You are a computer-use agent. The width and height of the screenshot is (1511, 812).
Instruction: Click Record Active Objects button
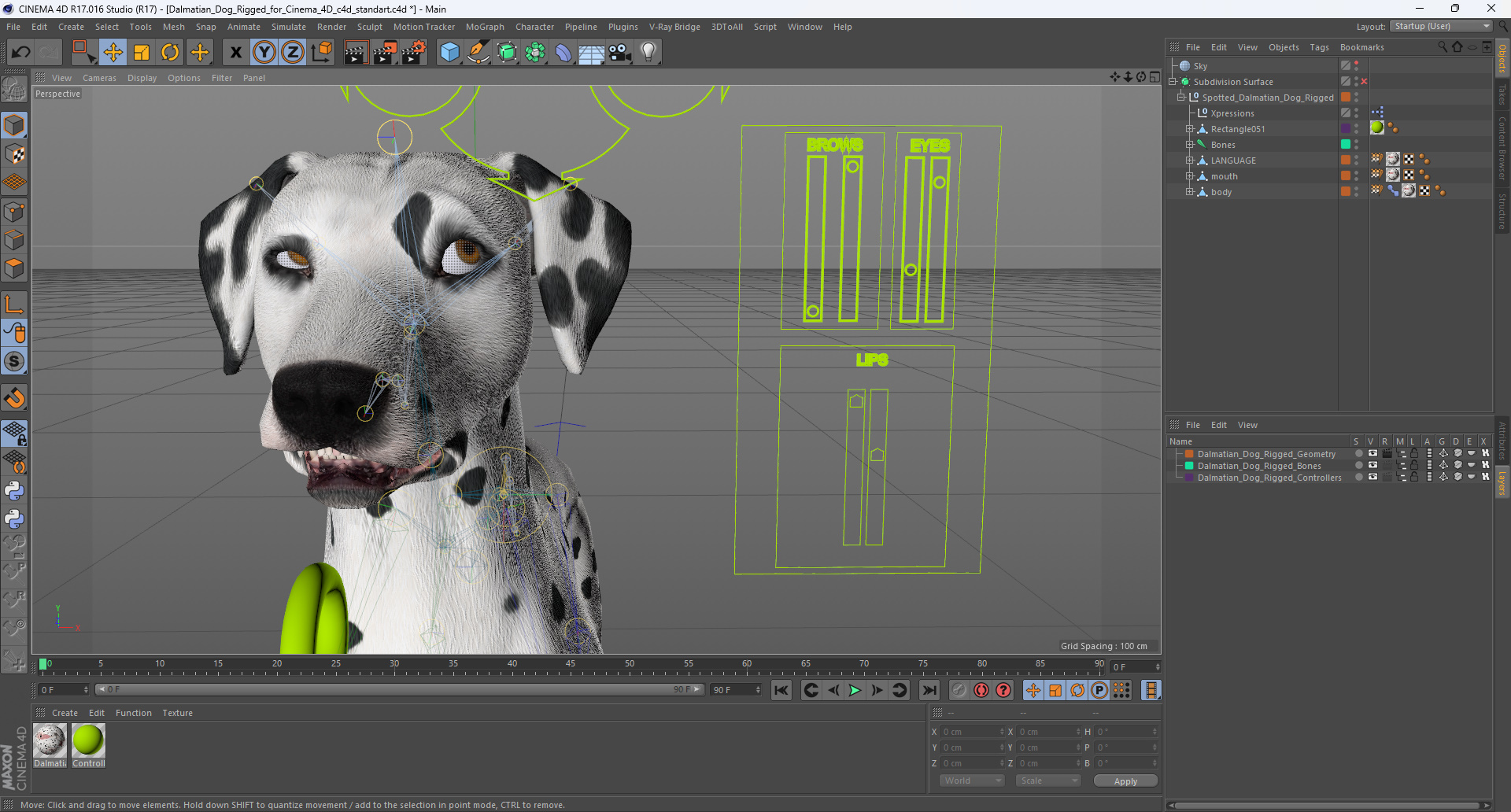pos(959,690)
